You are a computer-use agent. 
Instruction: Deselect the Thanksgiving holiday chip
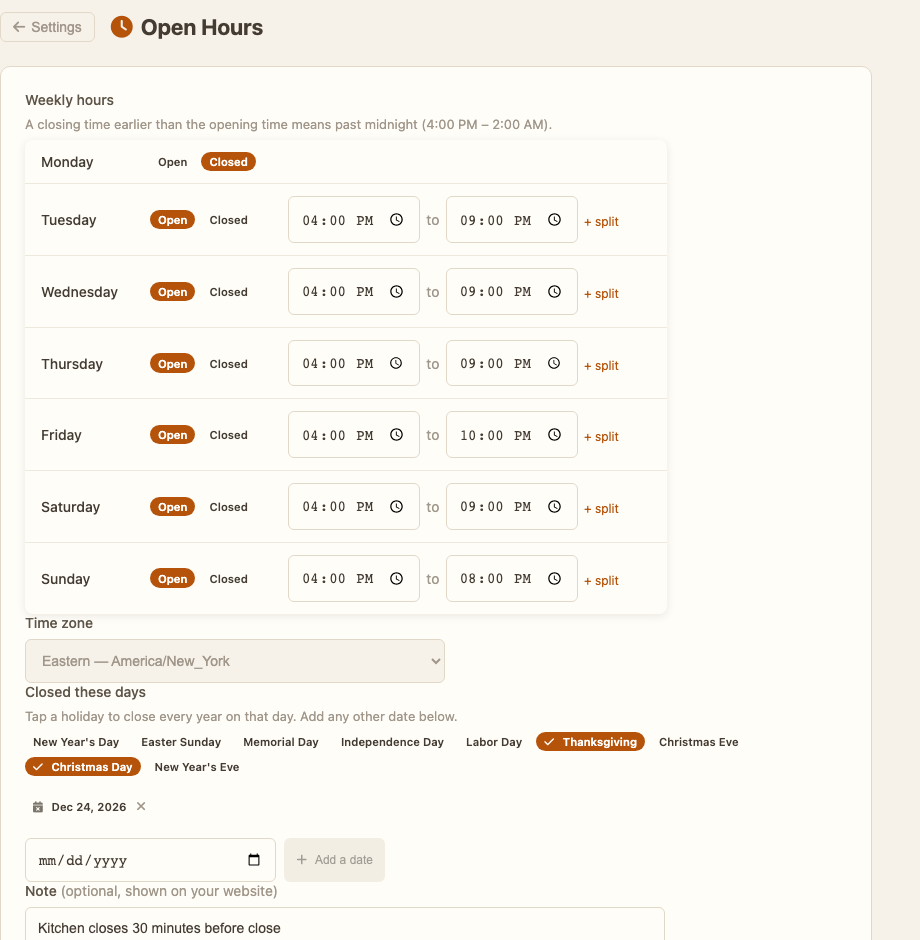[590, 742]
